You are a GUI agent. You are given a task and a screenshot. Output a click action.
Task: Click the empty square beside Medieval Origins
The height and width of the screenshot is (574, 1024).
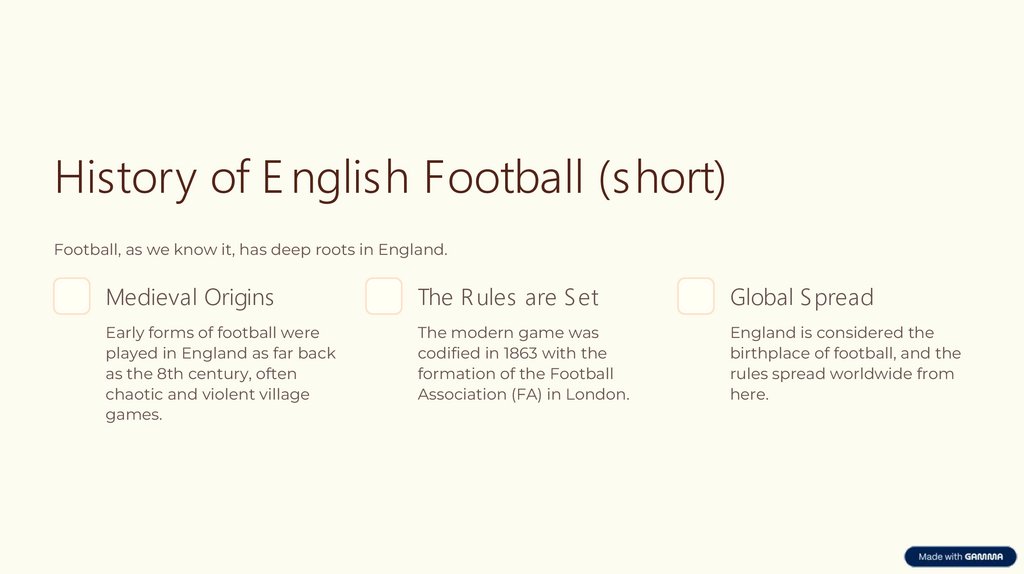[72, 297]
